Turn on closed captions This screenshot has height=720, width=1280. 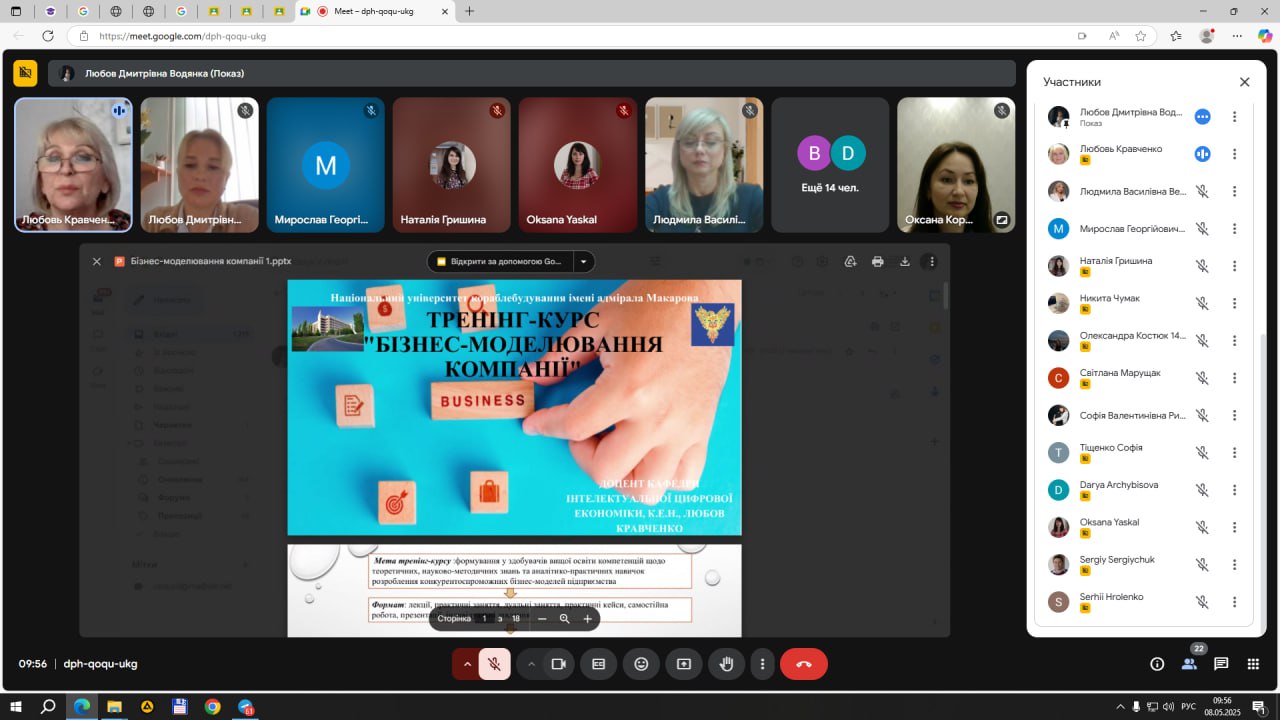598,664
